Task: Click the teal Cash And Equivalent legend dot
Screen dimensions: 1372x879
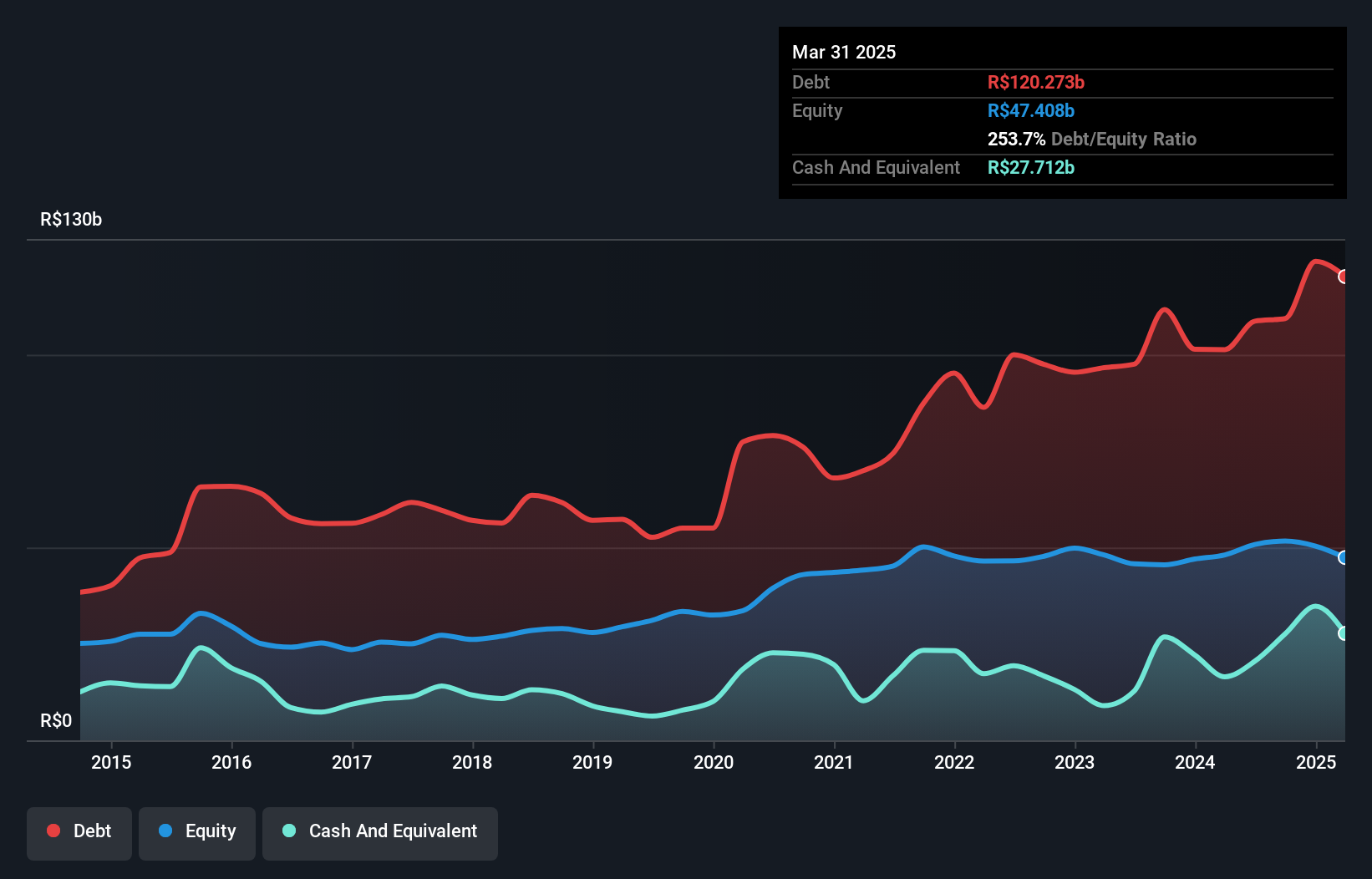Action: point(289,831)
